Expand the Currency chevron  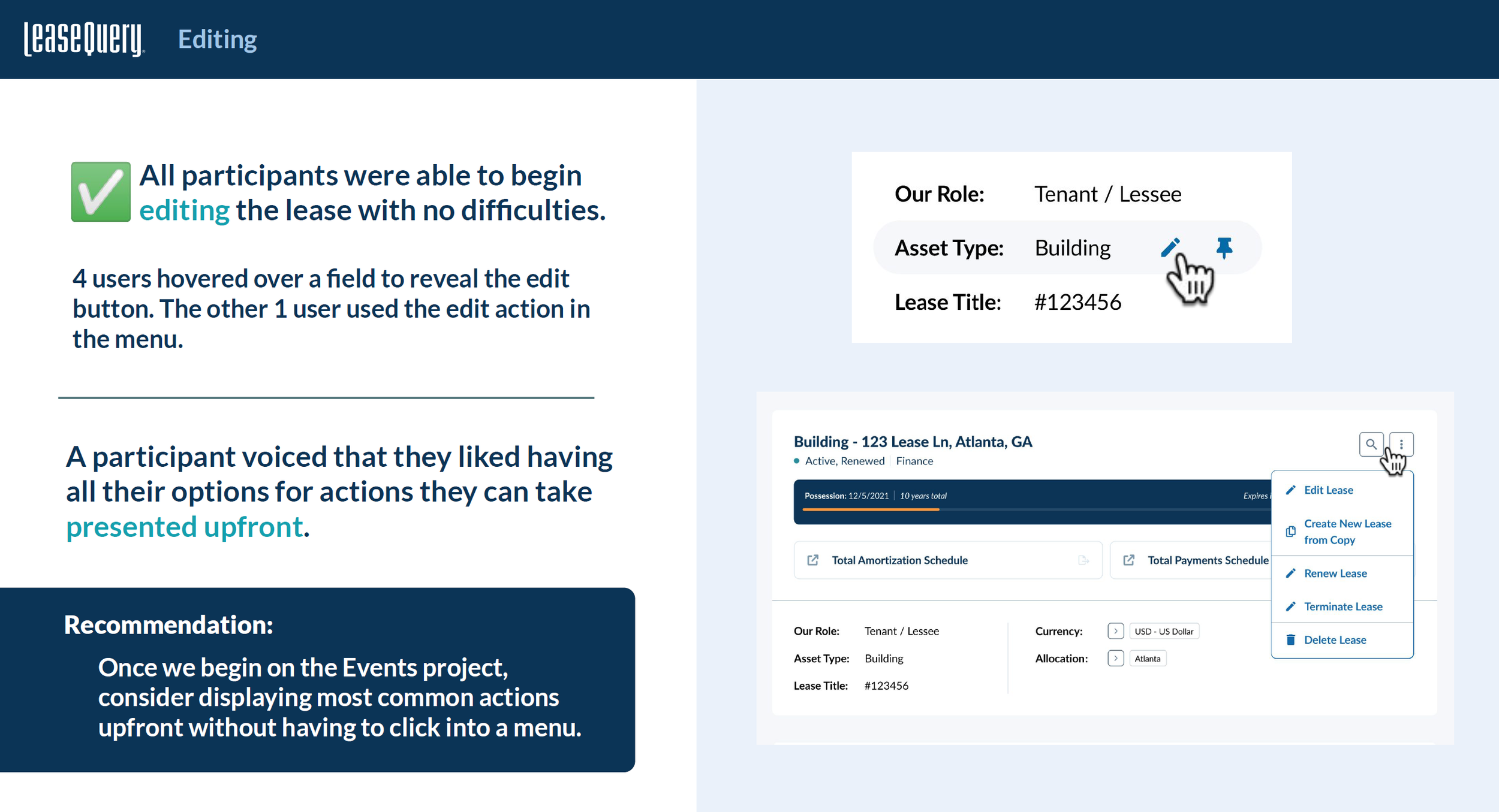1115,631
